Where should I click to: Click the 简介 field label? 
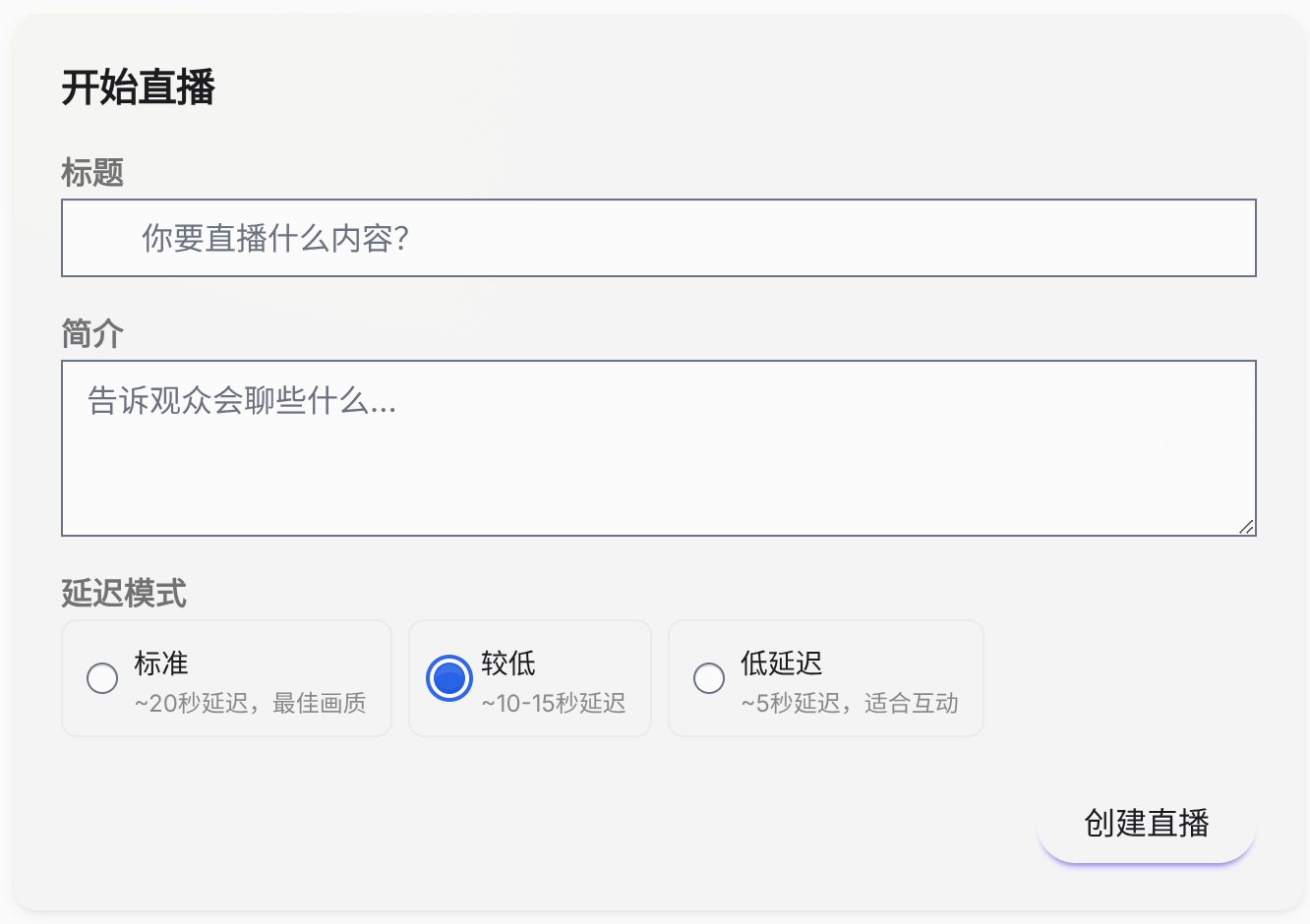pos(92,334)
